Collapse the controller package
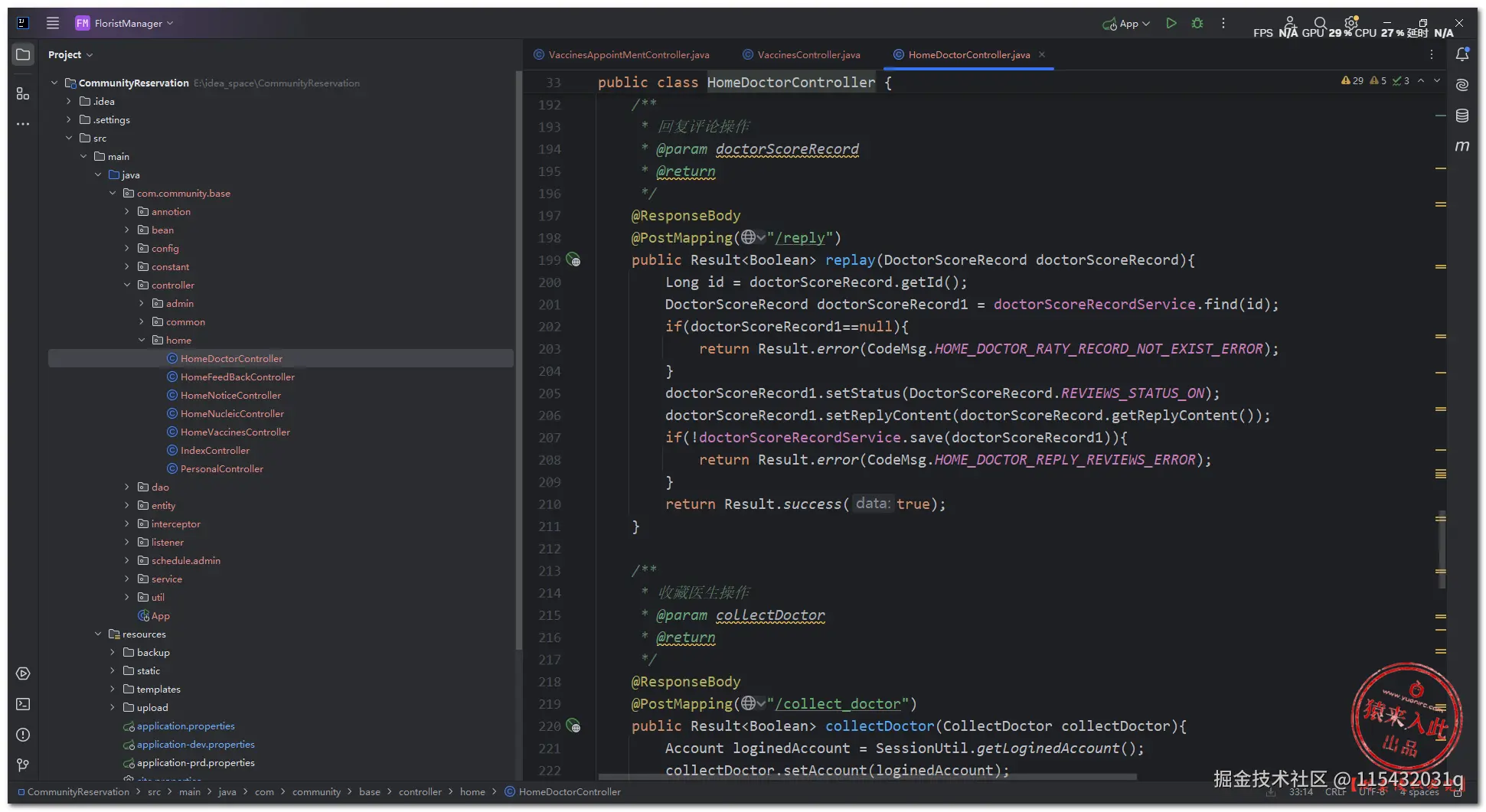 pos(127,285)
